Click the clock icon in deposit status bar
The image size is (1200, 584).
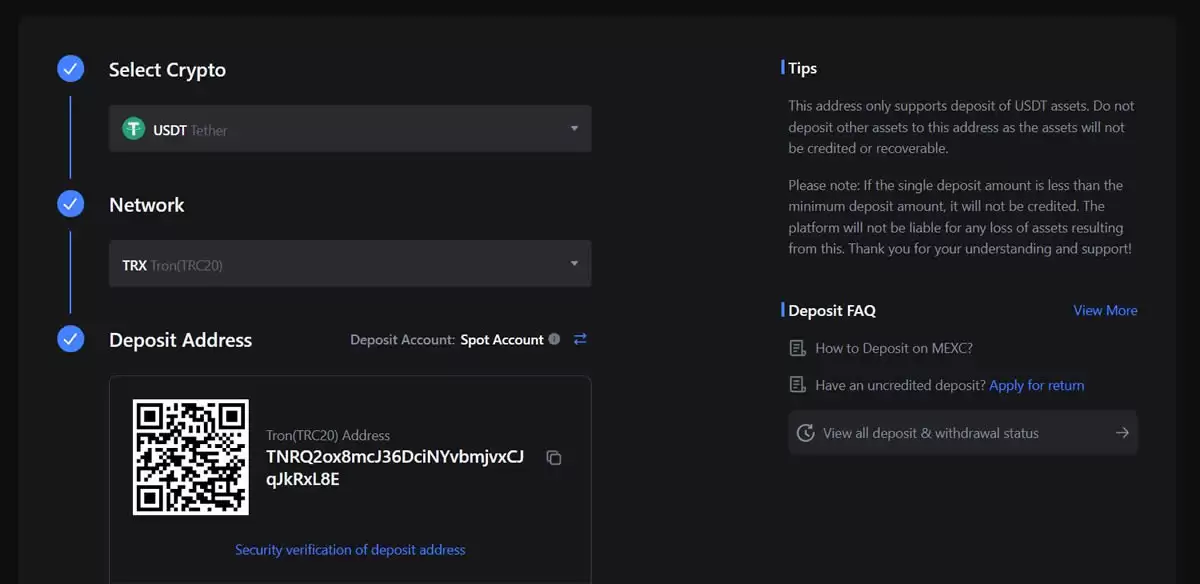[805, 433]
